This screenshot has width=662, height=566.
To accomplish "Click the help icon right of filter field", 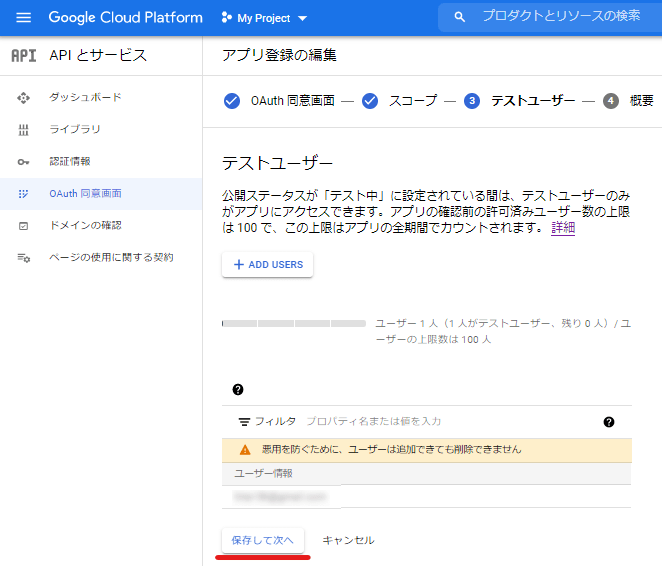I will (x=609, y=422).
